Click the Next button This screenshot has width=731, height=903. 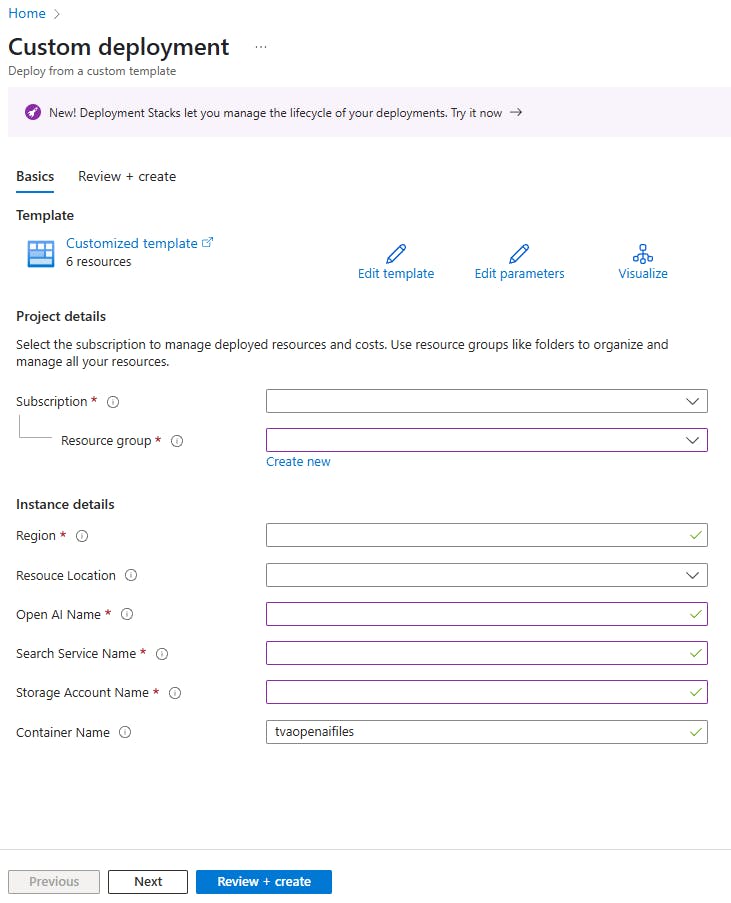point(148,882)
